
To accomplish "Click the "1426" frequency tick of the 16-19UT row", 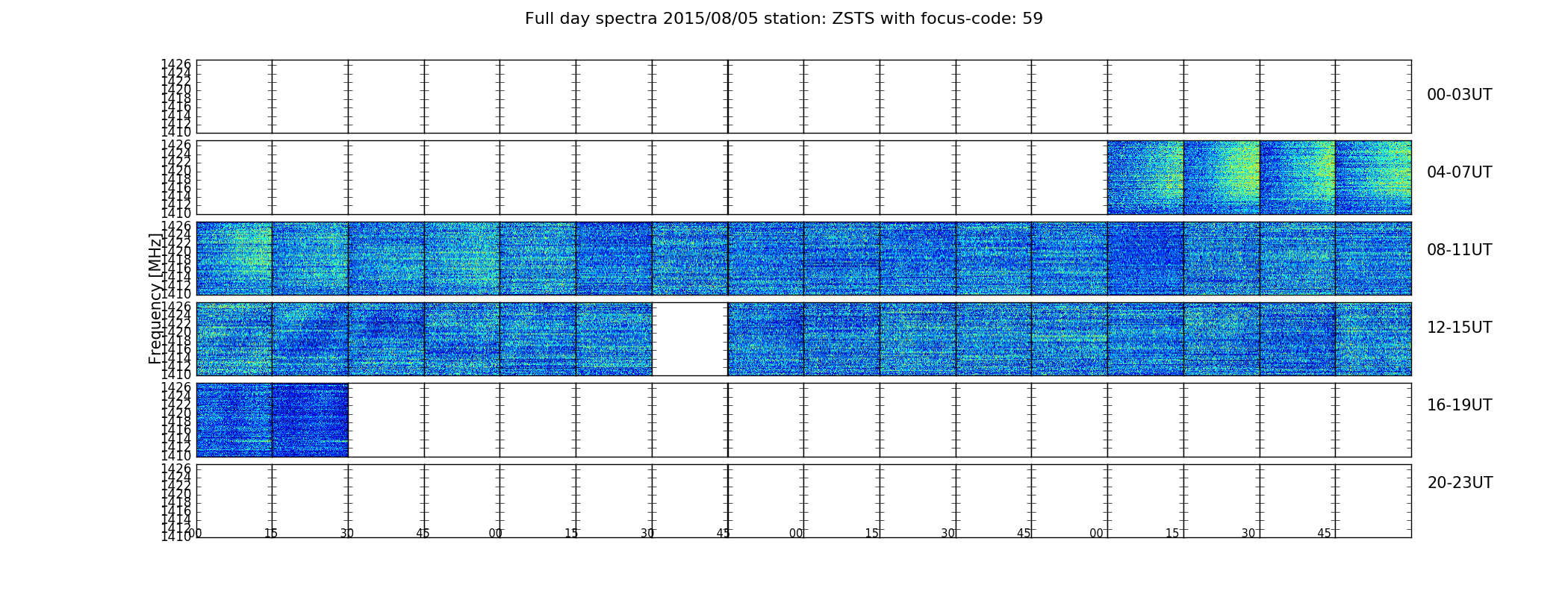I will (176, 388).
